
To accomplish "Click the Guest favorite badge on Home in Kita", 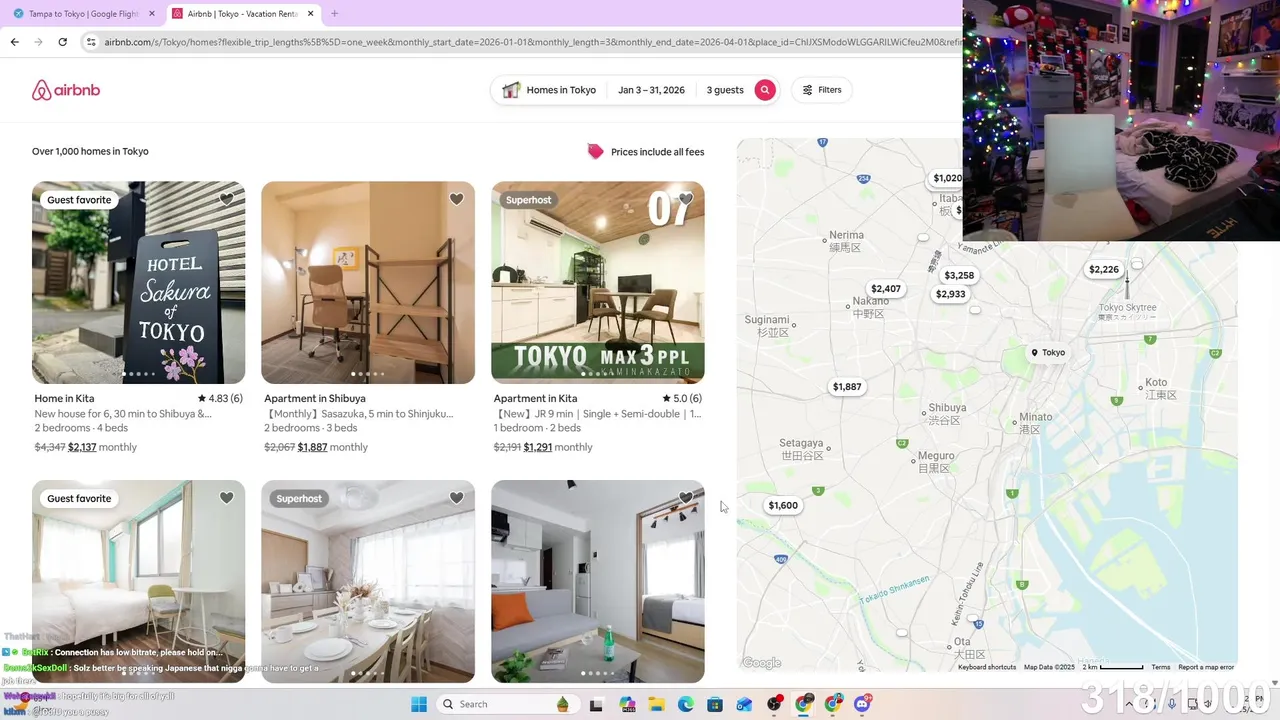I will click(x=79, y=199).
